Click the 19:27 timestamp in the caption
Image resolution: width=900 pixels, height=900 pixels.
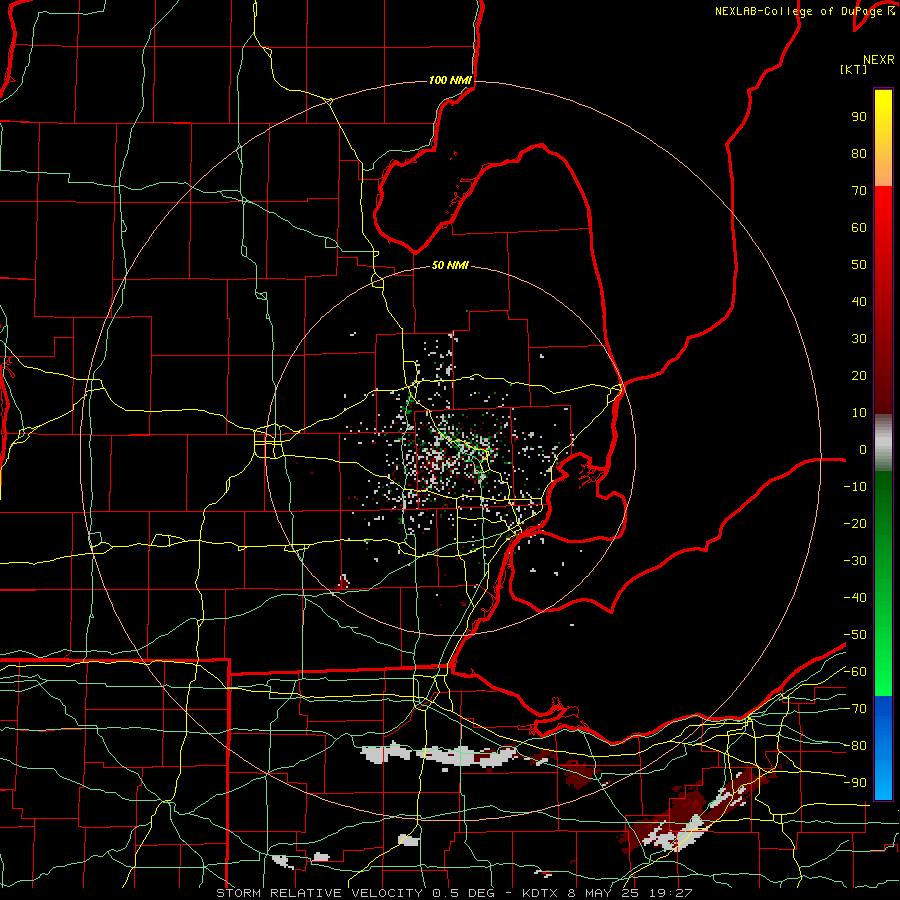pyautogui.click(x=671, y=893)
